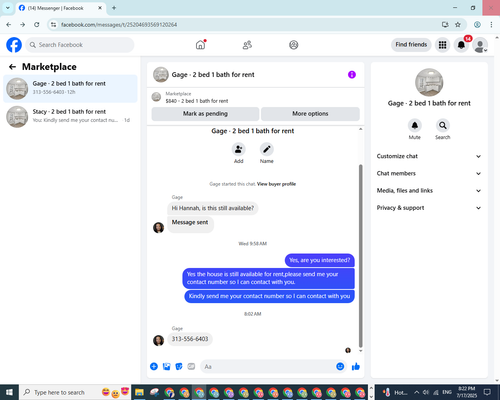Image resolution: width=500 pixels, height=400 pixels.
Task: Select the Messenger | Facebook browser tab
Action: [60, 8]
